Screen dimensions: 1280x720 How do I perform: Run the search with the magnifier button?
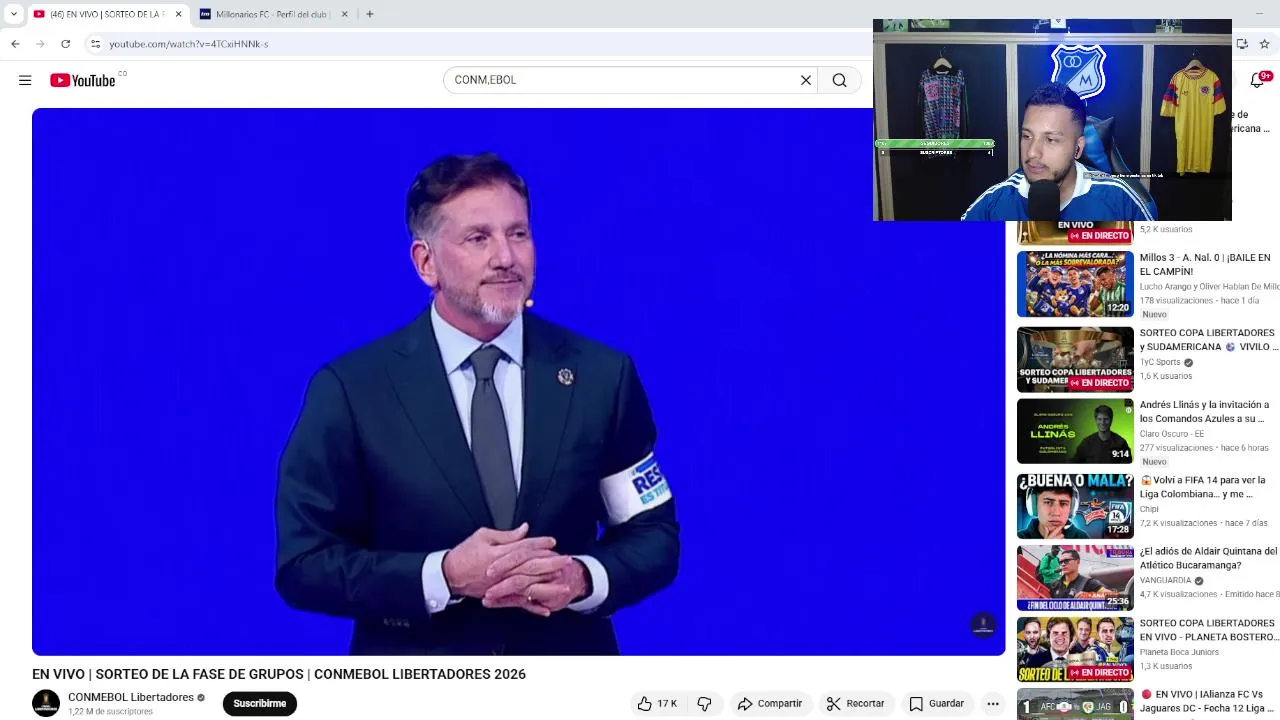(x=840, y=80)
